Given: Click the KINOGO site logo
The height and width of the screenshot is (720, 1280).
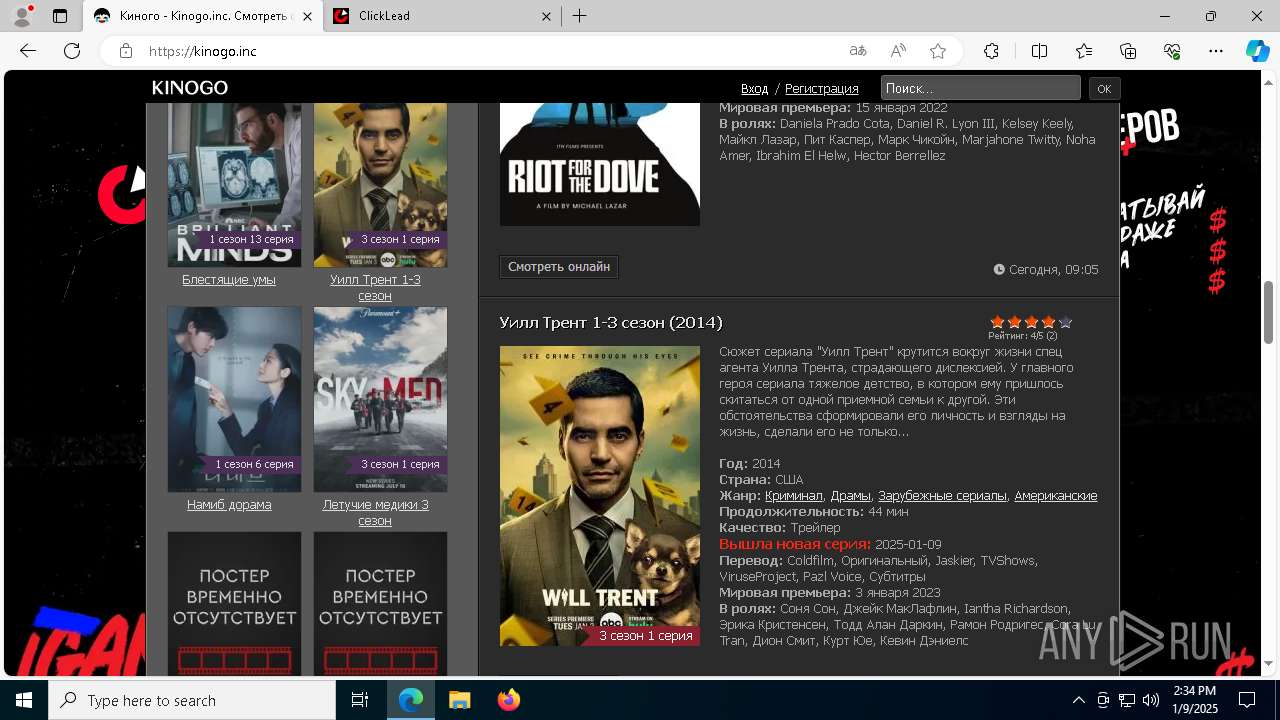Looking at the screenshot, I should click(190, 88).
